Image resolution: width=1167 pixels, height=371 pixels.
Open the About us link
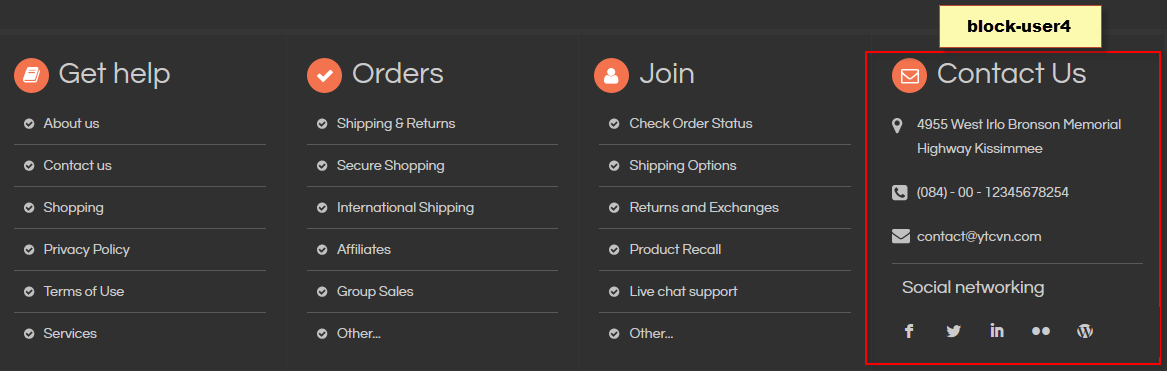click(x=71, y=124)
